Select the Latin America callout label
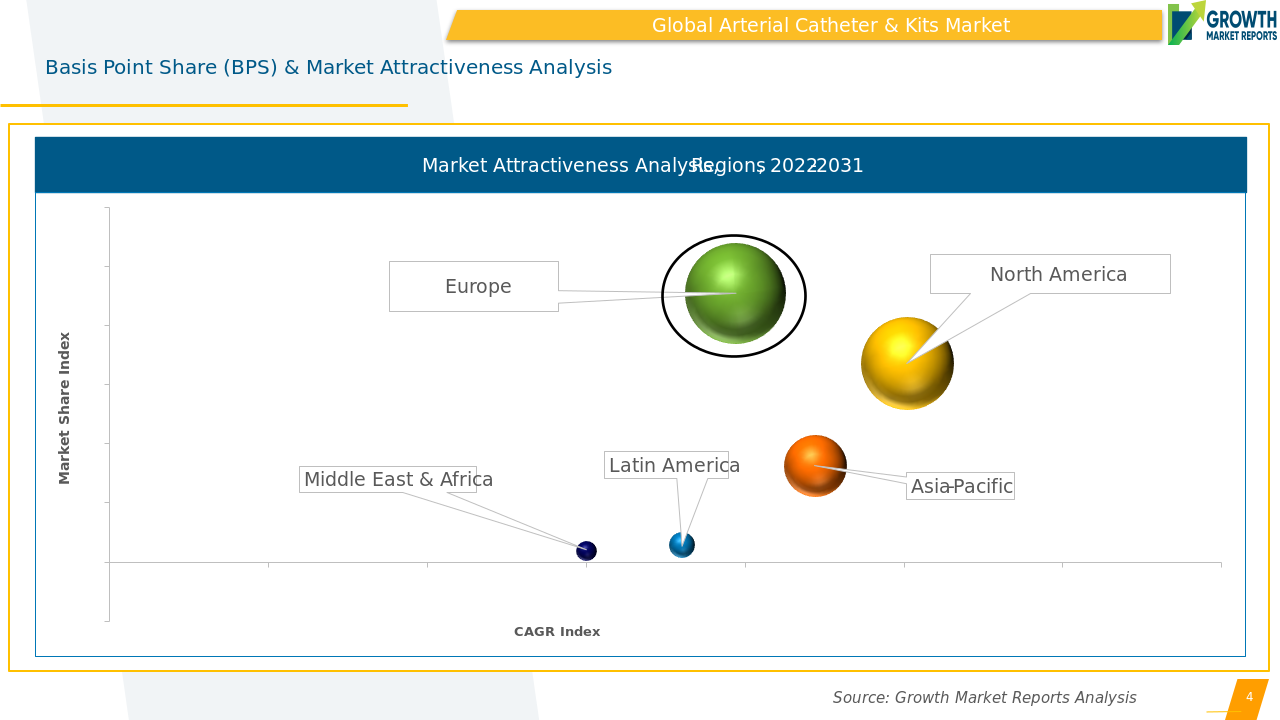The image size is (1280, 720). click(667, 465)
